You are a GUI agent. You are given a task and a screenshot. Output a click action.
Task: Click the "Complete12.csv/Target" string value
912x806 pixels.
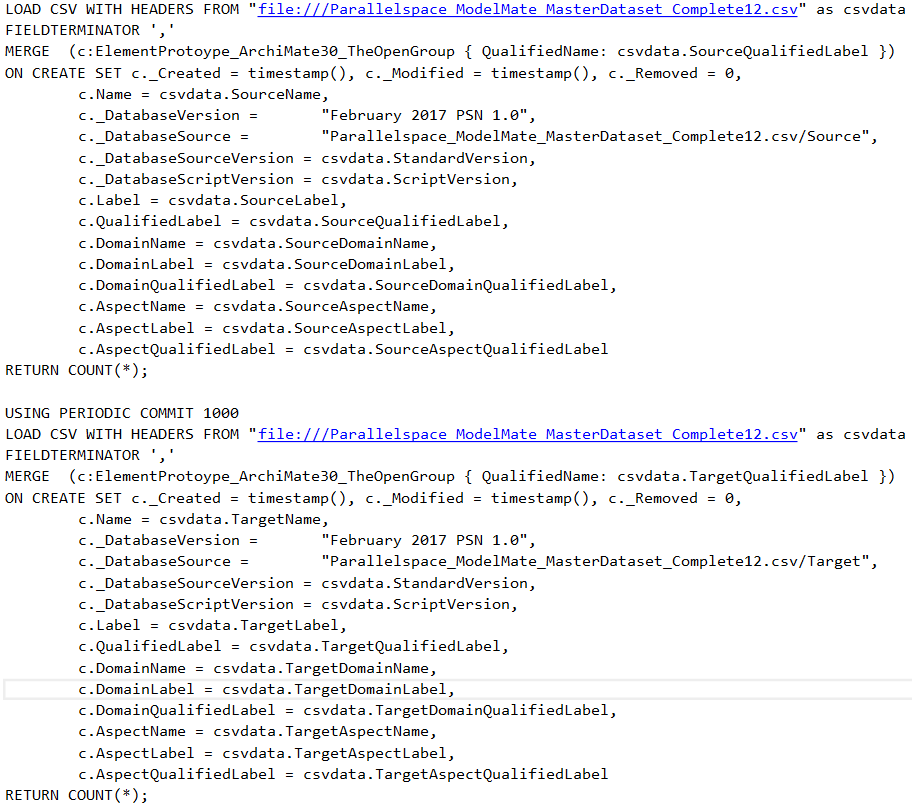click(599, 562)
